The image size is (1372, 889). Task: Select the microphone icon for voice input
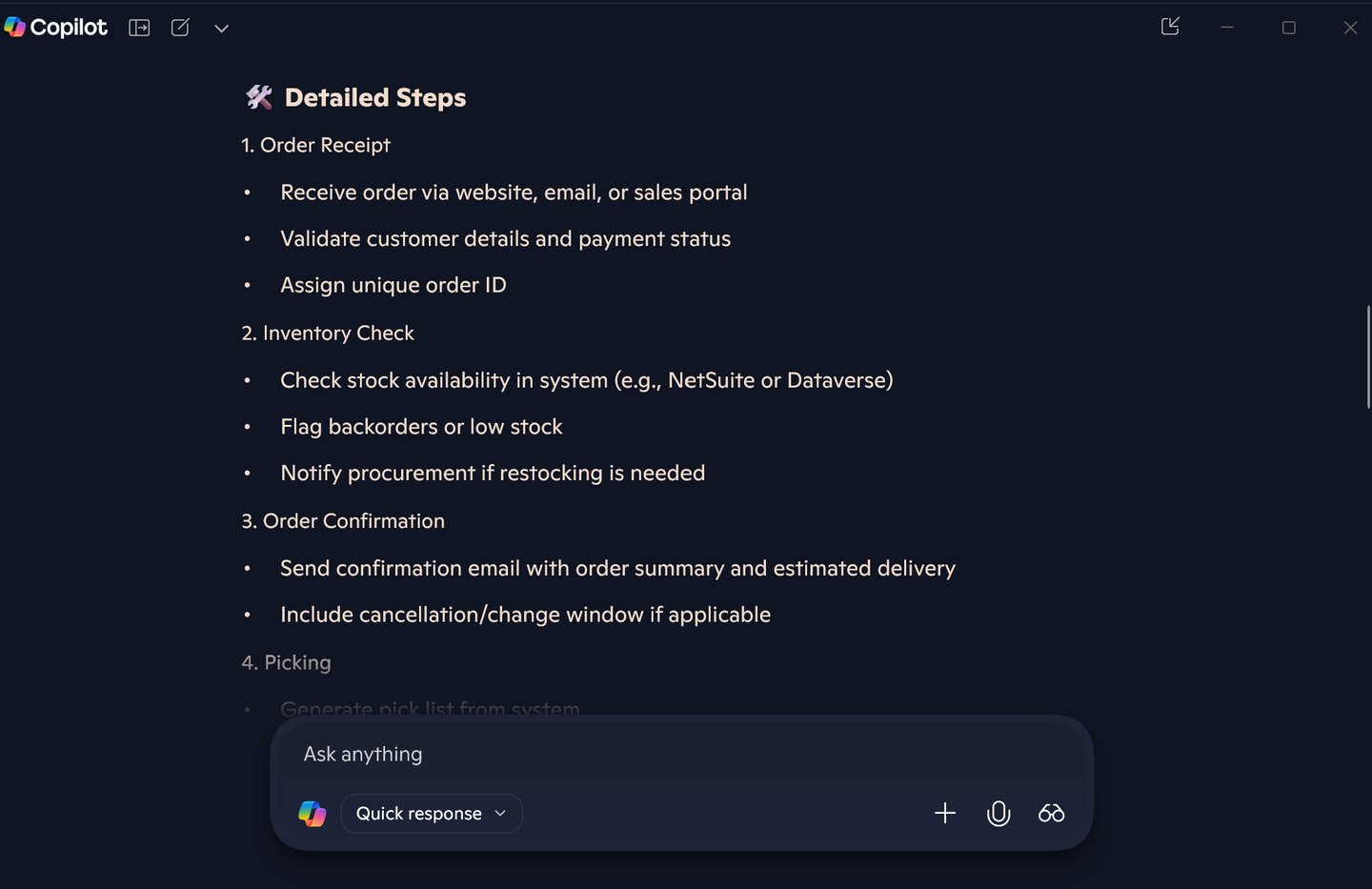[x=998, y=813]
